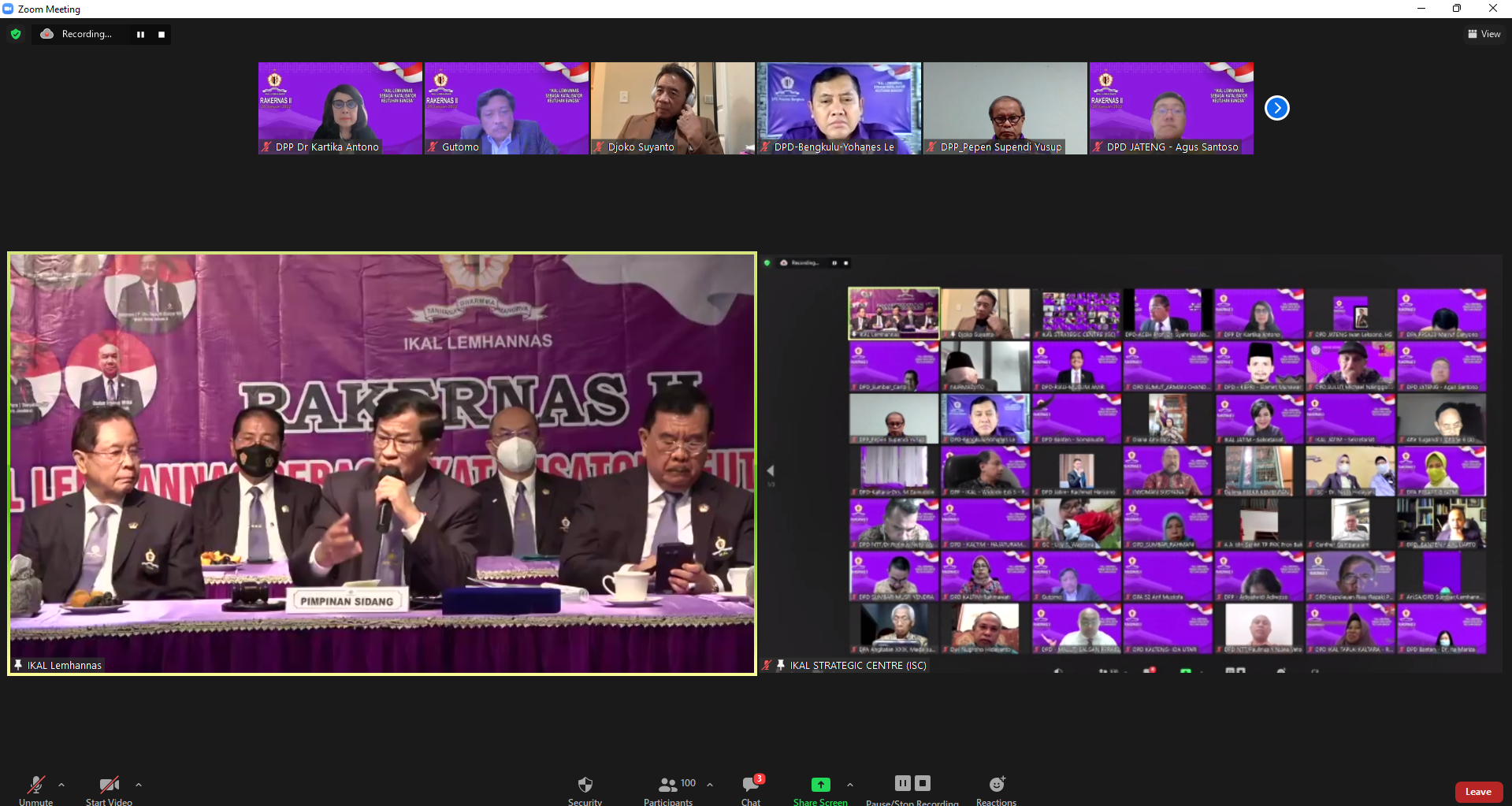Click the green encryption shield icon
Image resolution: width=1512 pixels, height=806 pixels.
16,34
